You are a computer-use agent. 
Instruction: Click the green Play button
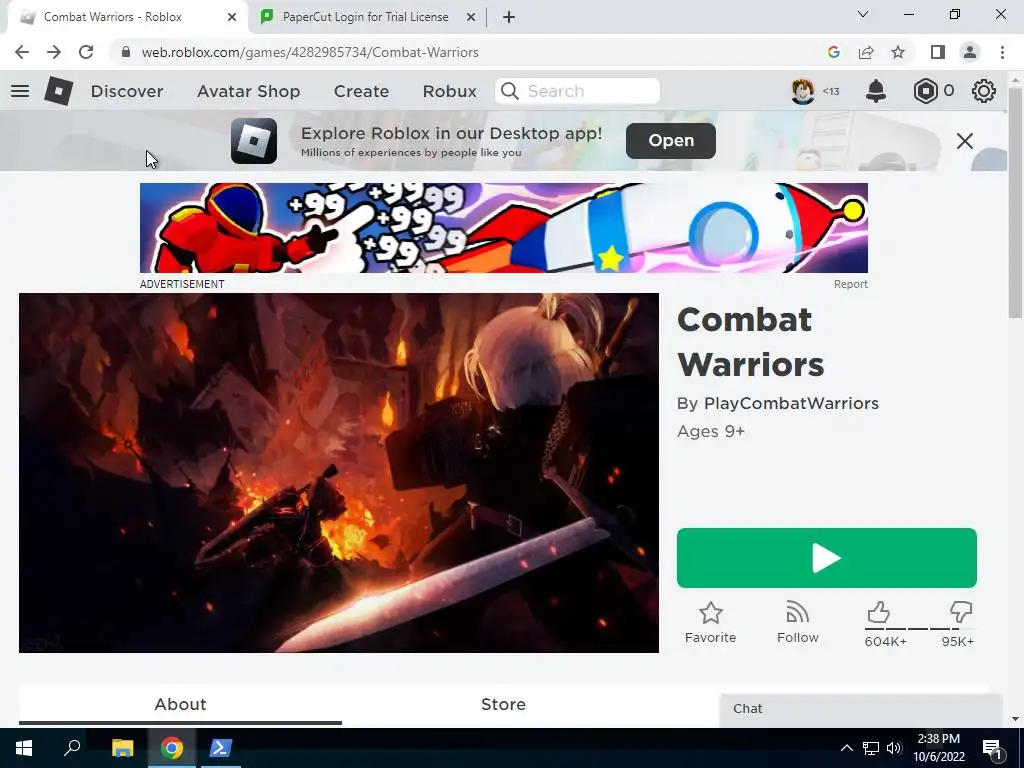click(x=827, y=558)
